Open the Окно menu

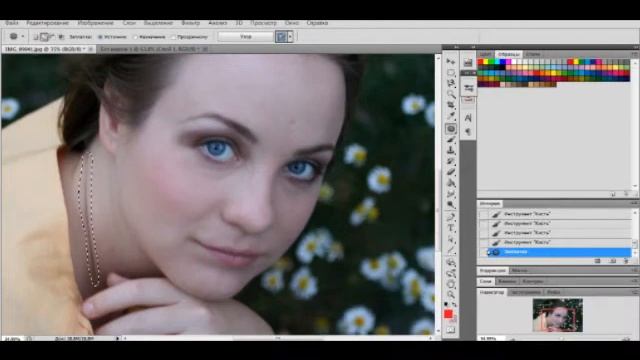coord(291,23)
